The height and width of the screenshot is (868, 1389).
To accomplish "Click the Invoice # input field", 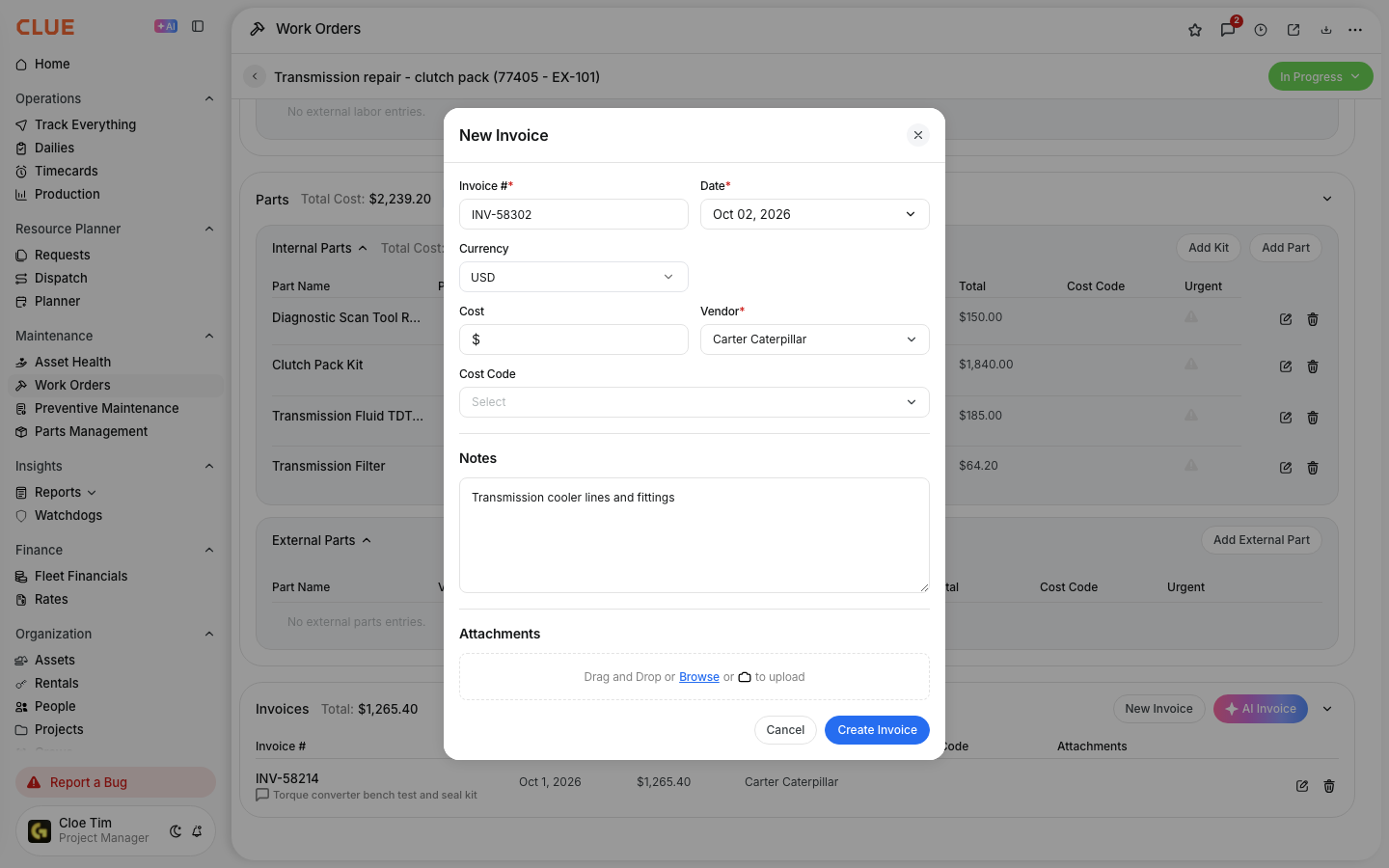I will [x=574, y=214].
